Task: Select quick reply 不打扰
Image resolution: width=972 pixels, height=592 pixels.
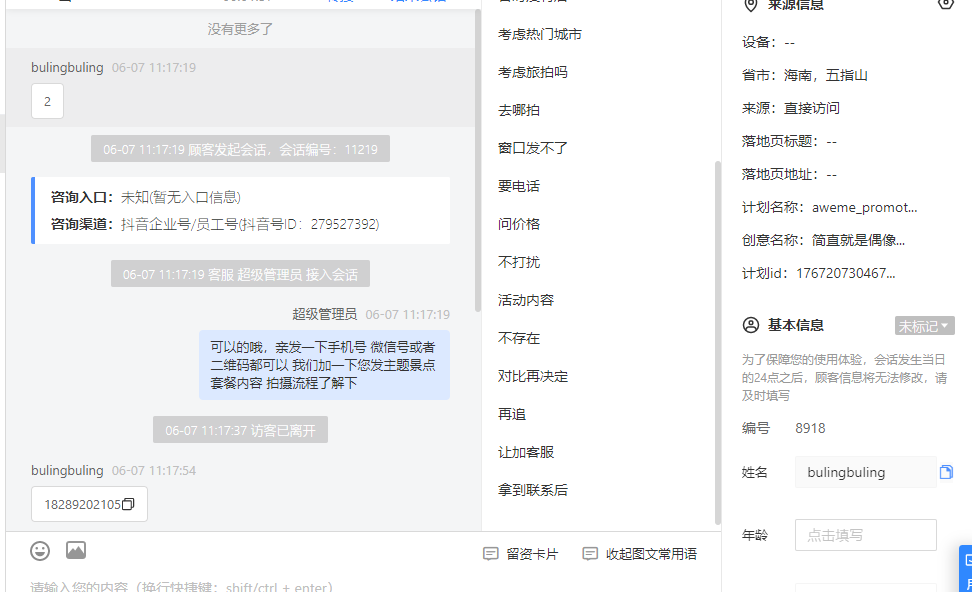Action: 519,262
